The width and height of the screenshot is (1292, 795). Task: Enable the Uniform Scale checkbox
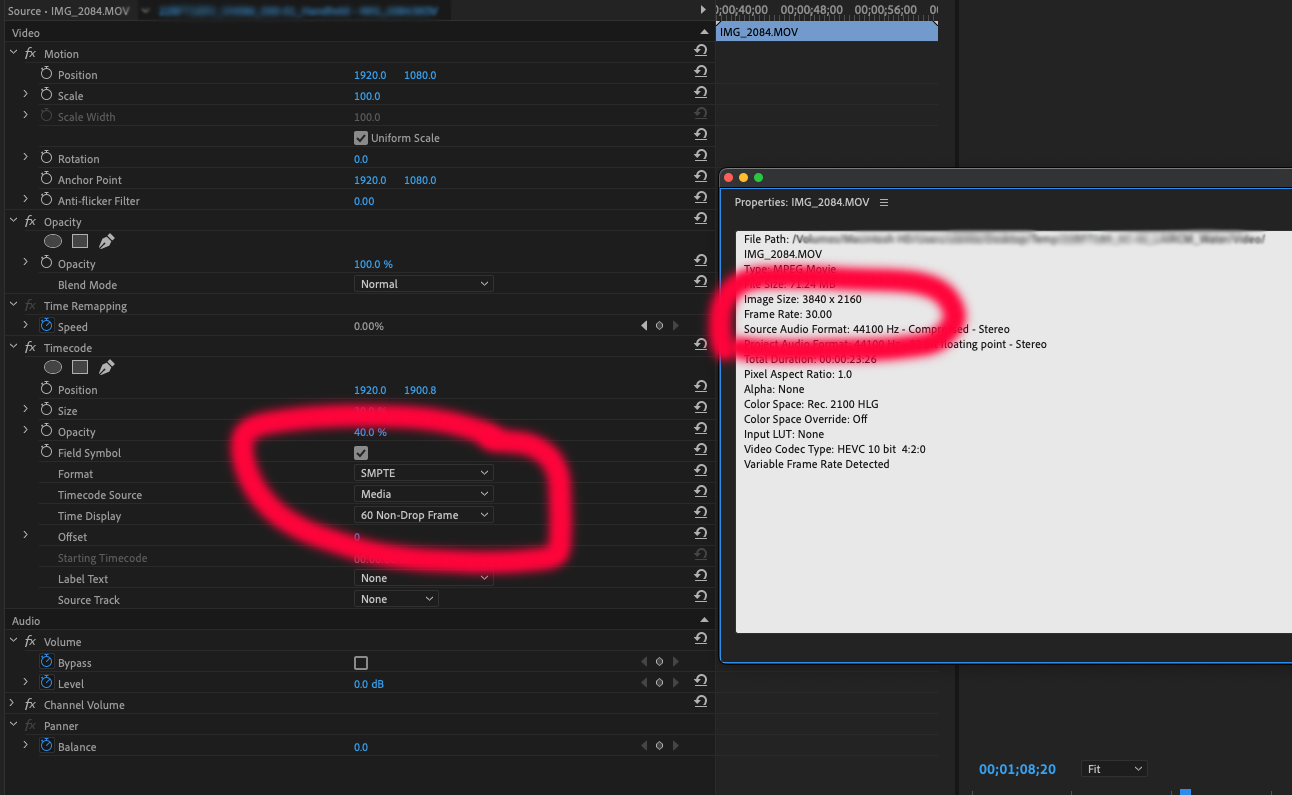pyautogui.click(x=361, y=138)
